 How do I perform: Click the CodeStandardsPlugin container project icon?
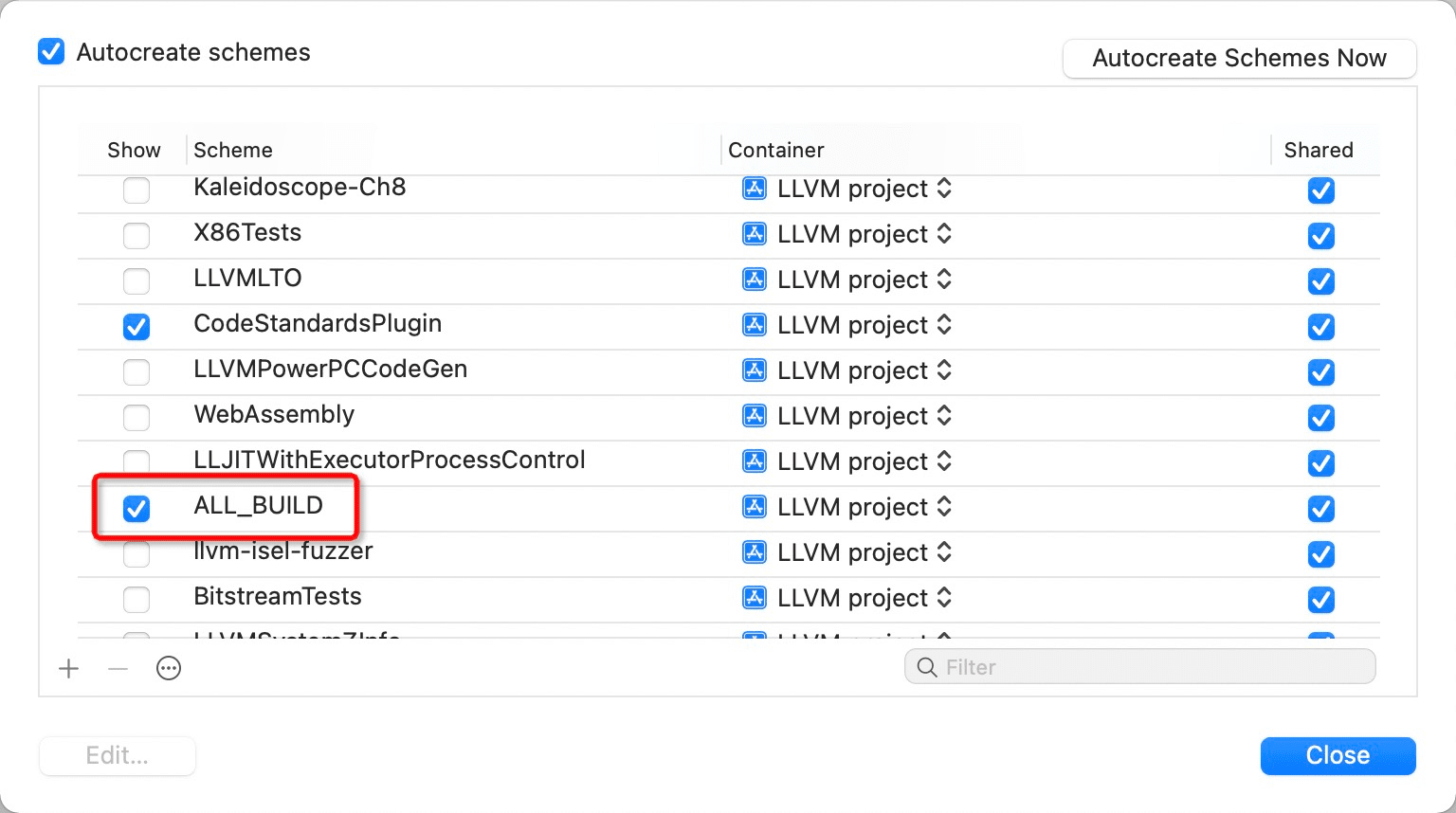755,325
